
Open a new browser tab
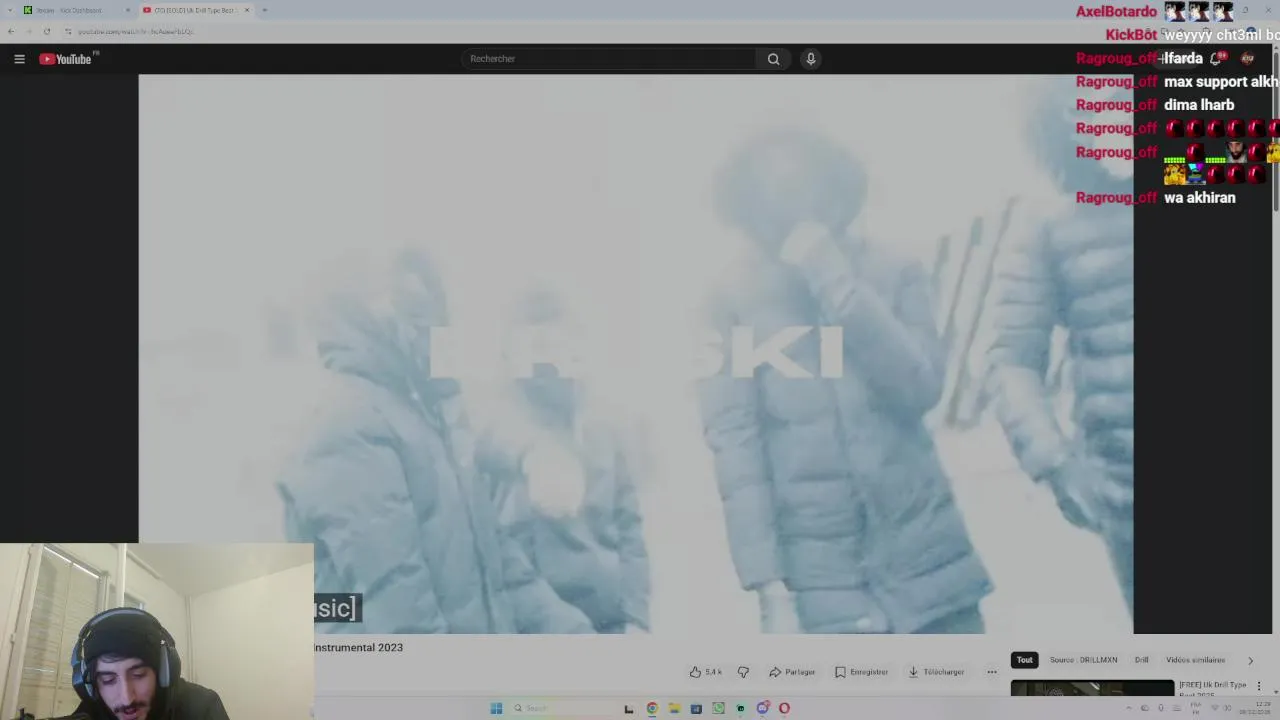pos(265,10)
